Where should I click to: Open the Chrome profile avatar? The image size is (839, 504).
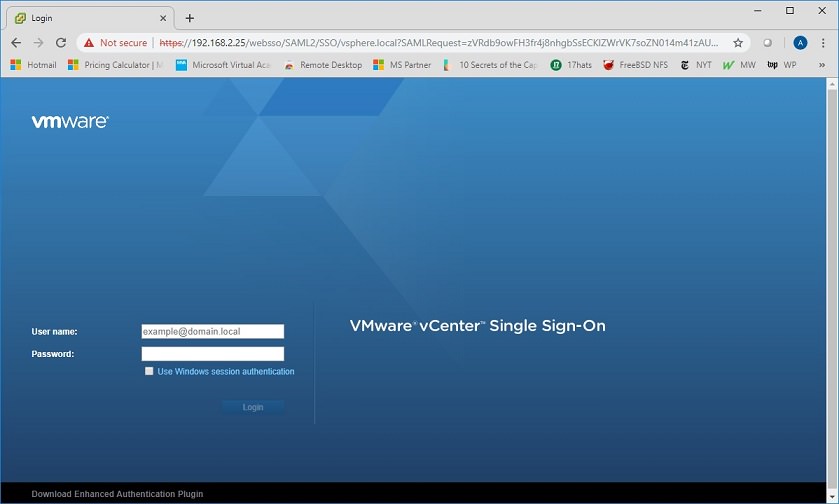800,43
